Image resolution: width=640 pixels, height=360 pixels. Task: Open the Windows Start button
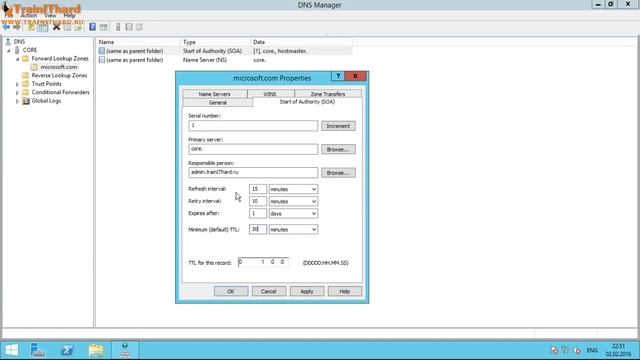pos(11,350)
